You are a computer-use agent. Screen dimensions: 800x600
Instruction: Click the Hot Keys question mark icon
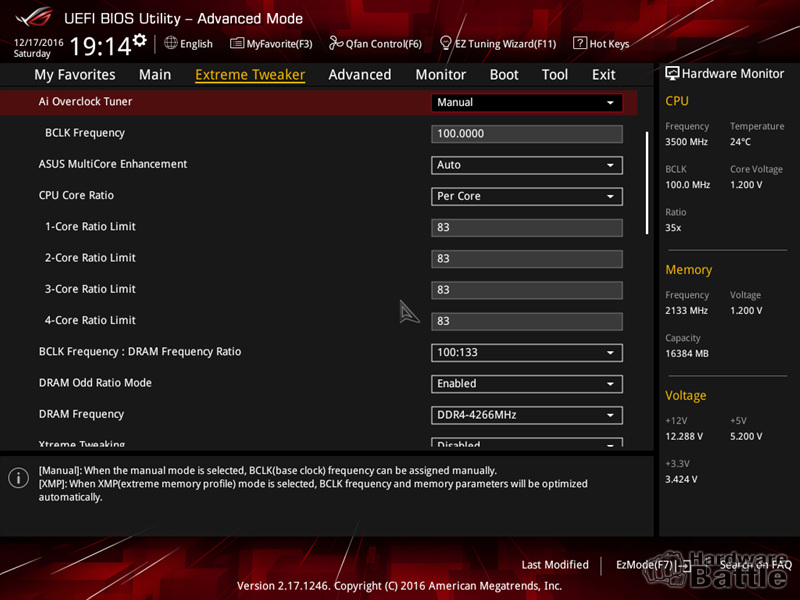tap(580, 43)
